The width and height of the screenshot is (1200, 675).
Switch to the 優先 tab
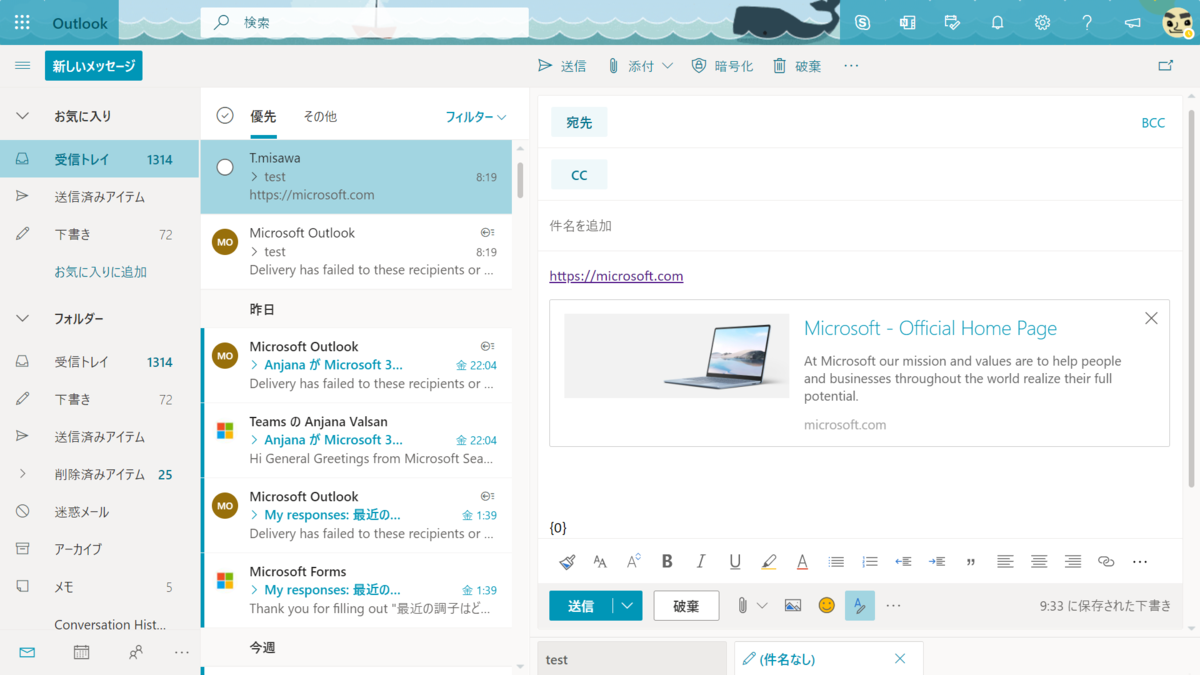click(263, 117)
